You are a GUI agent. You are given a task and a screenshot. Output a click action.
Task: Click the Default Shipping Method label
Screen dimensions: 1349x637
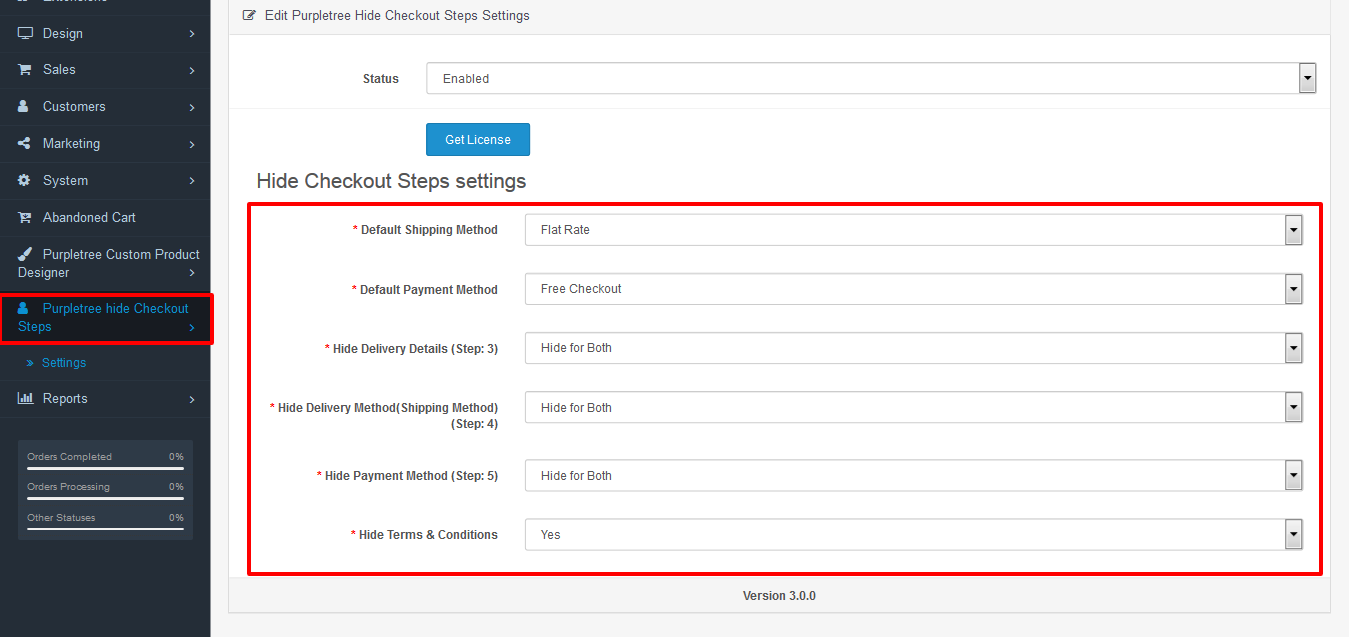tap(429, 230)
